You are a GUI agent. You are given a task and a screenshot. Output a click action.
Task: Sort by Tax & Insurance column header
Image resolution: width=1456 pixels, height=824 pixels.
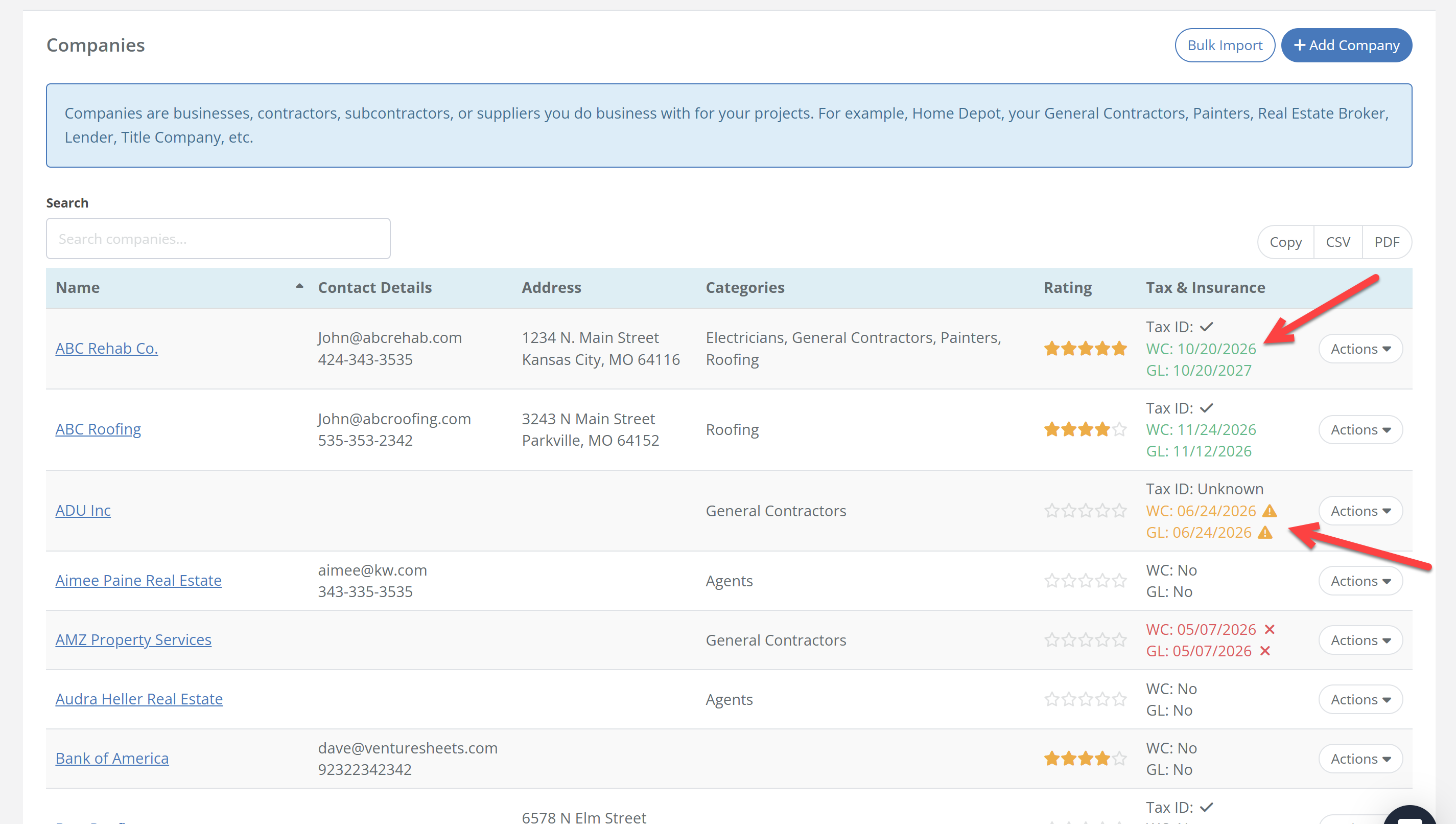[x=1206, y=287]
